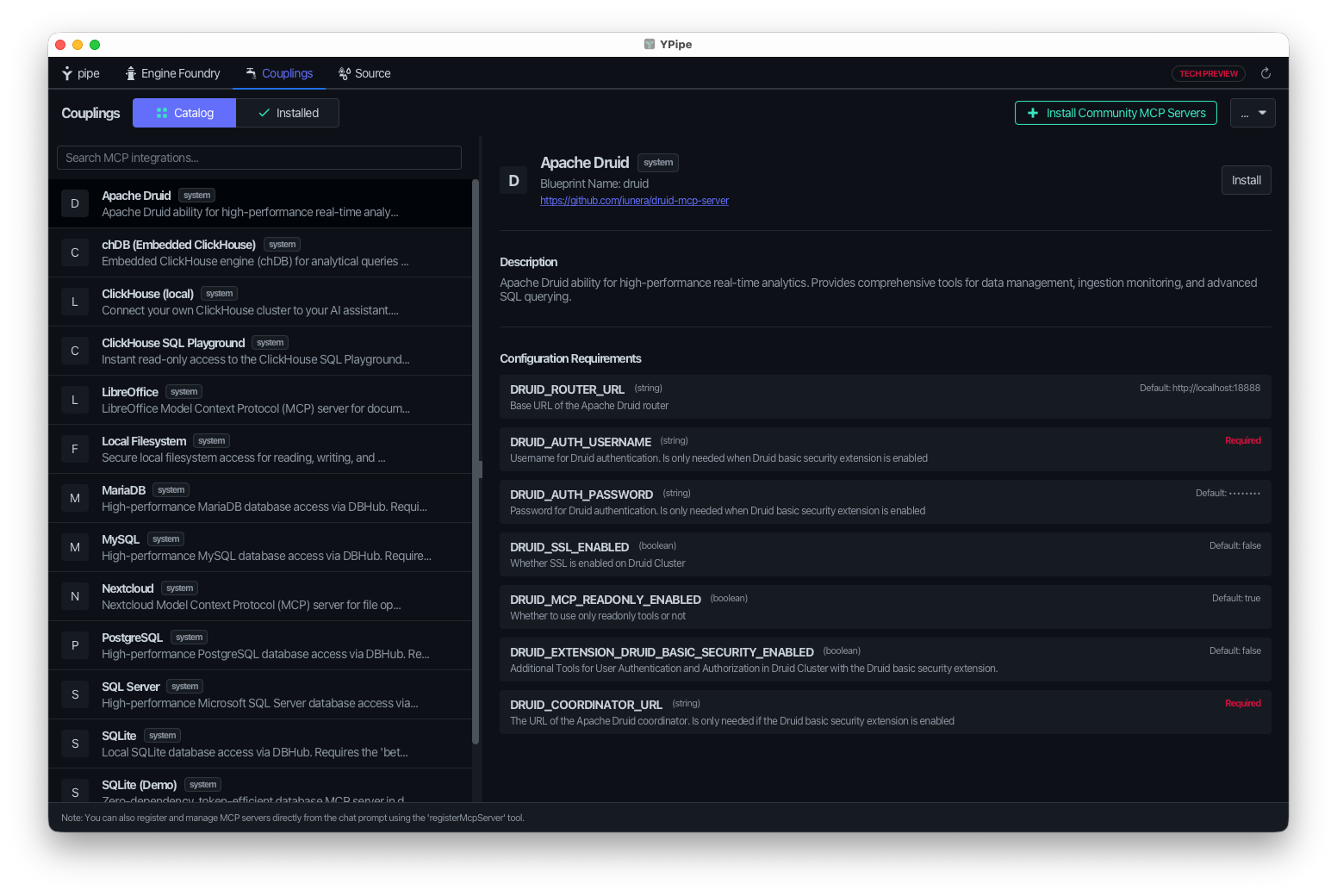Image resolution: width=1337 pixels, height=896 pixels.
Task: Click the D avatar icon of Apache Druid row
Action: click(75, 203)
